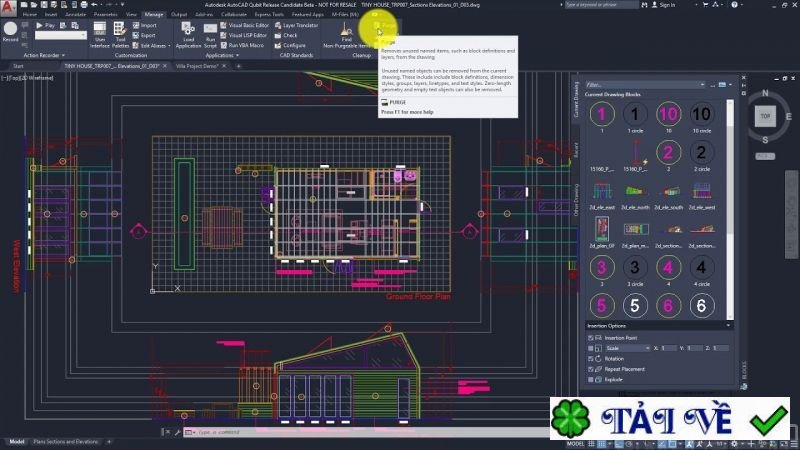
Task: Switch to Villa Project Demo drawing tab
Action: coord(197,66)
